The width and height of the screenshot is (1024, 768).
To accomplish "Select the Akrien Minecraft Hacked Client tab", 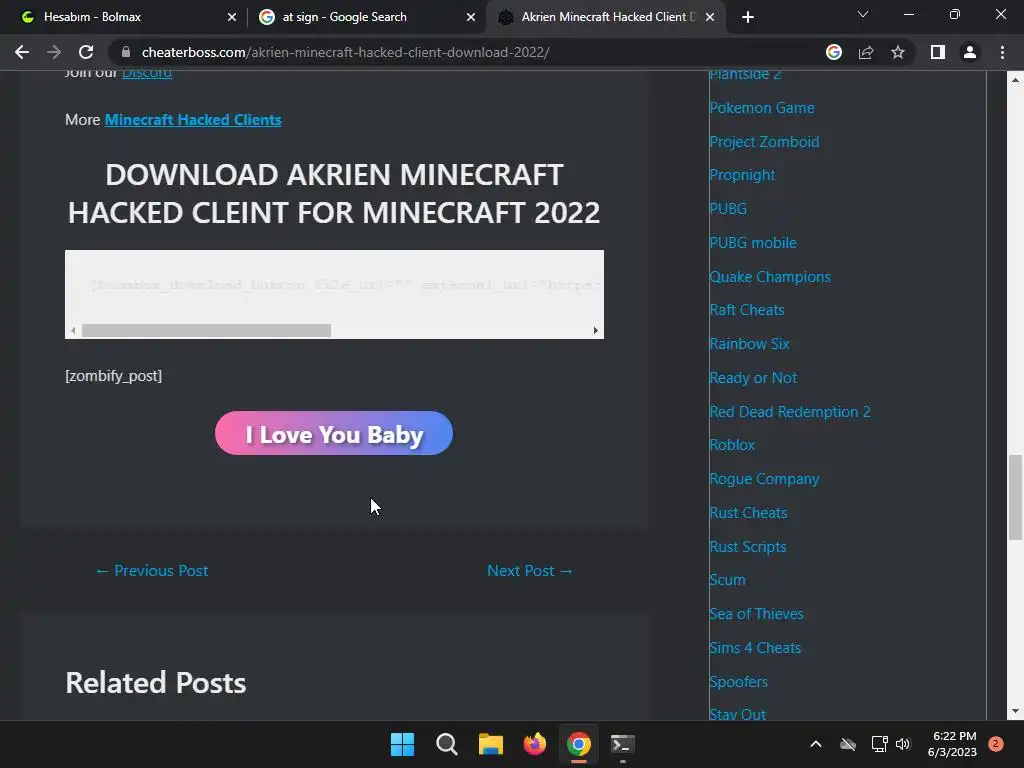I will point(606,17).
